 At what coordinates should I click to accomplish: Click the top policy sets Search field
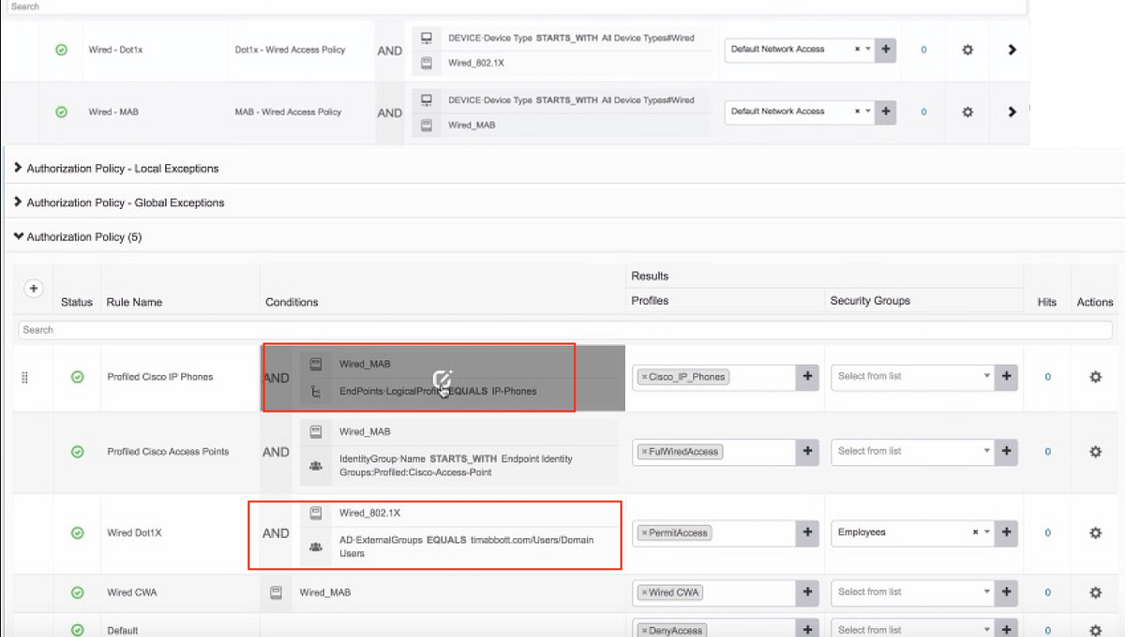515,7
